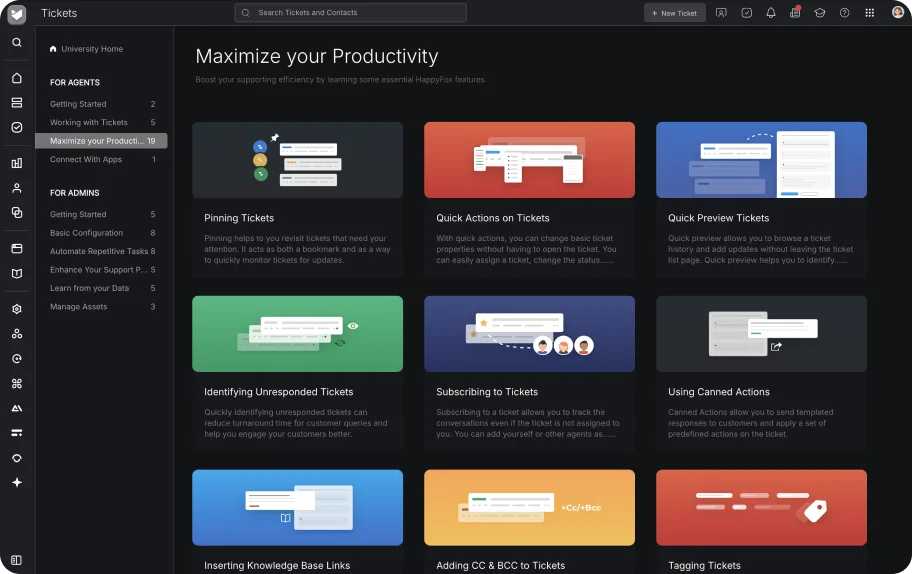Image resolution: width=912 pixels, height=574 pixels.
Task: Click the sparkle star icon in left rail
Action: 17,482
